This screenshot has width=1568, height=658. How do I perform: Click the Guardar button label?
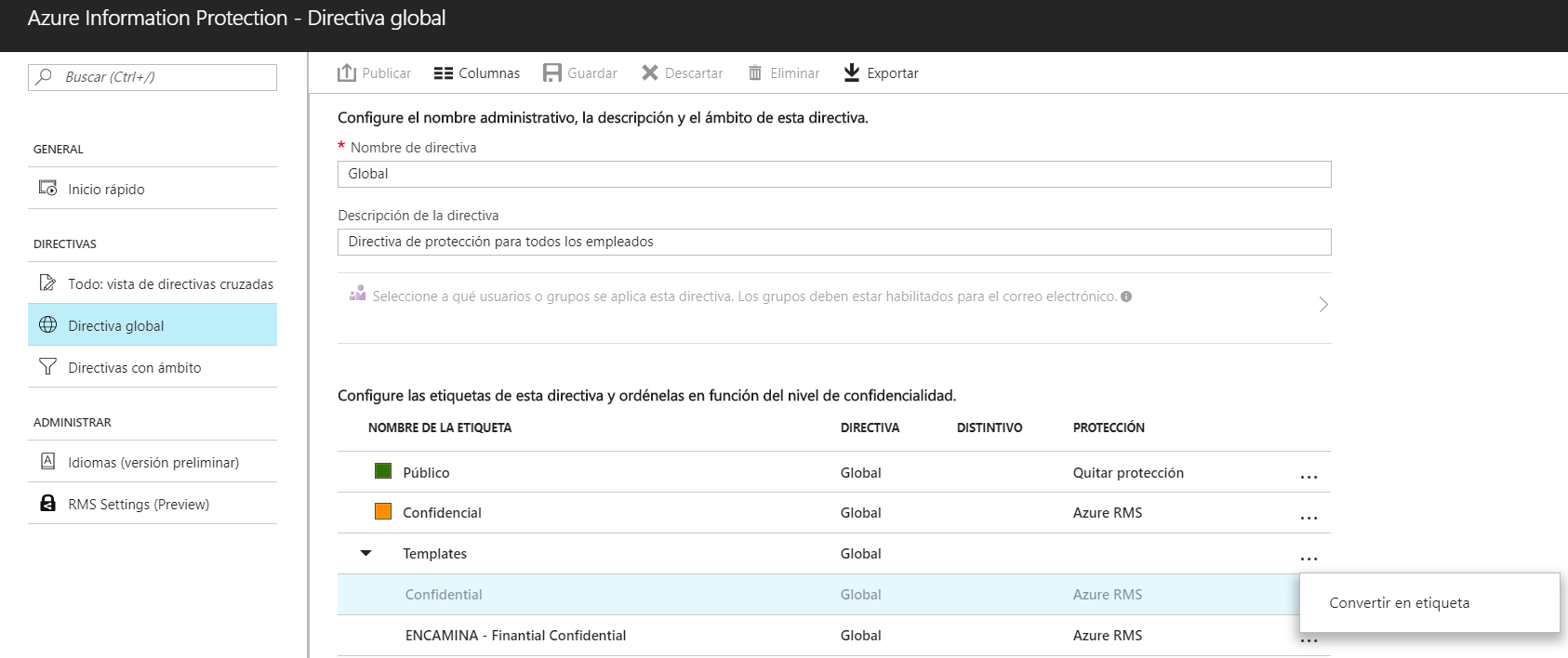tap(592, 73)
